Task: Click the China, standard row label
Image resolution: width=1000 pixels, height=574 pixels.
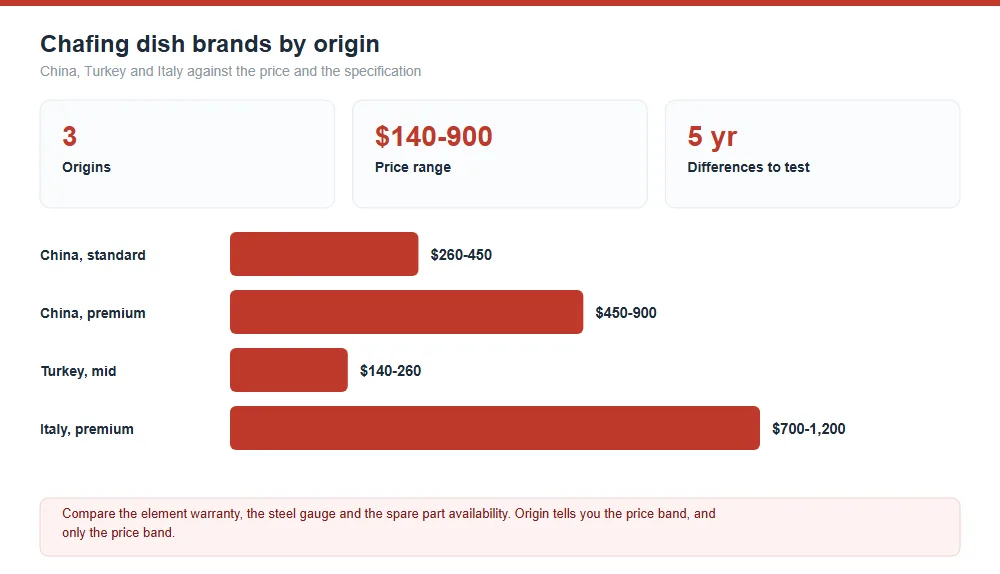Action: 93,255
